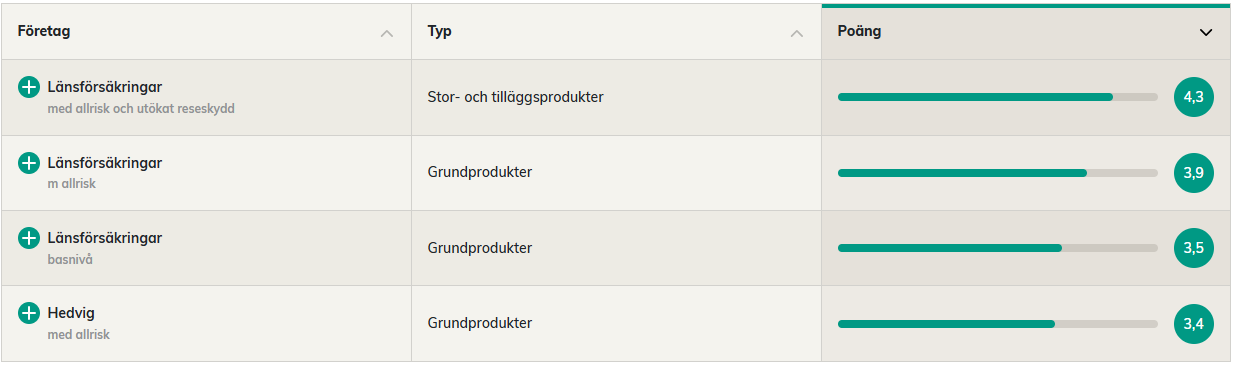The width and height of the screenshot is (1233, 365).
Task: Click the score bar for Hedvig
Action: pyautogui.click(x=998, y=324)
